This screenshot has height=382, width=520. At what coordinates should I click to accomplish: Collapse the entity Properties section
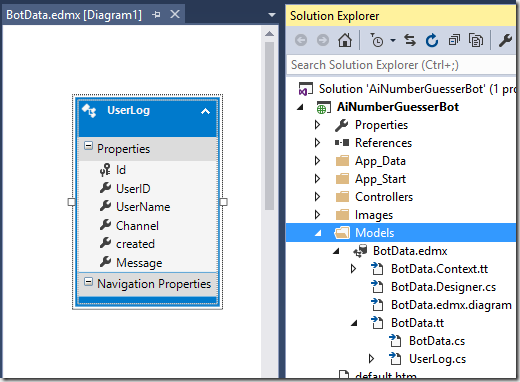click(x=88, y=146)
